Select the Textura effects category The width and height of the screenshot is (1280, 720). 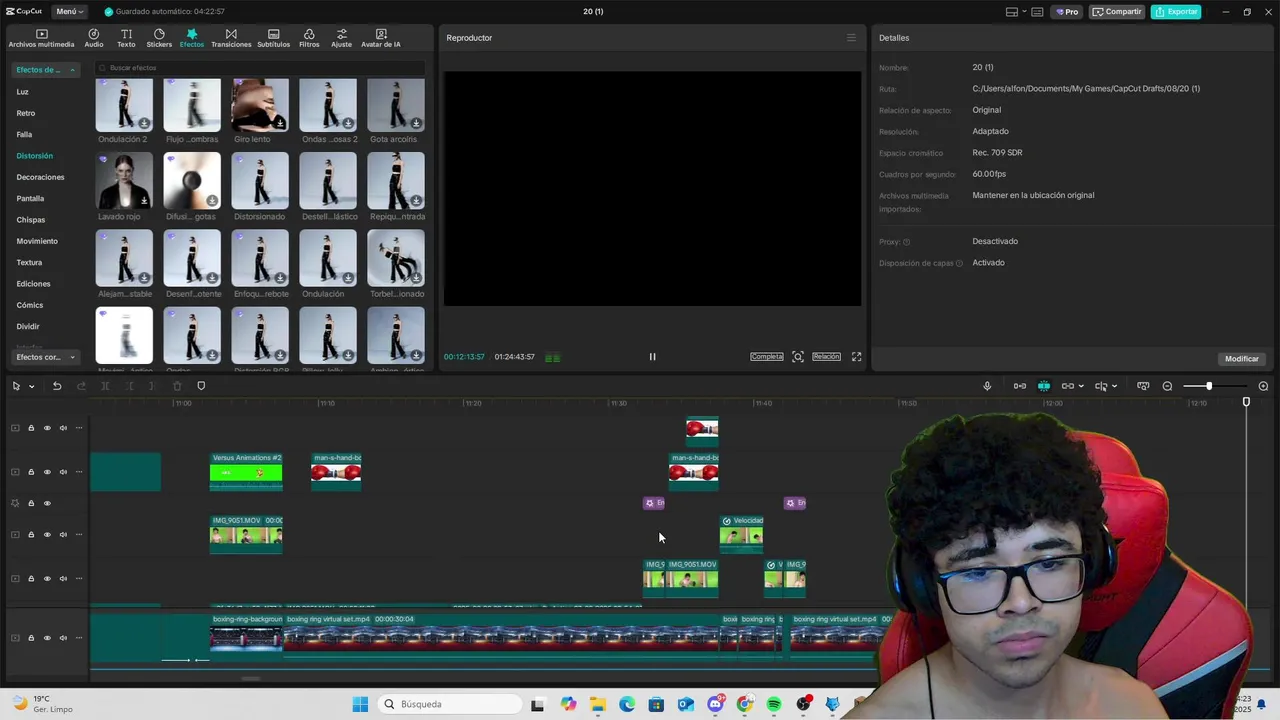coord(29,262)
